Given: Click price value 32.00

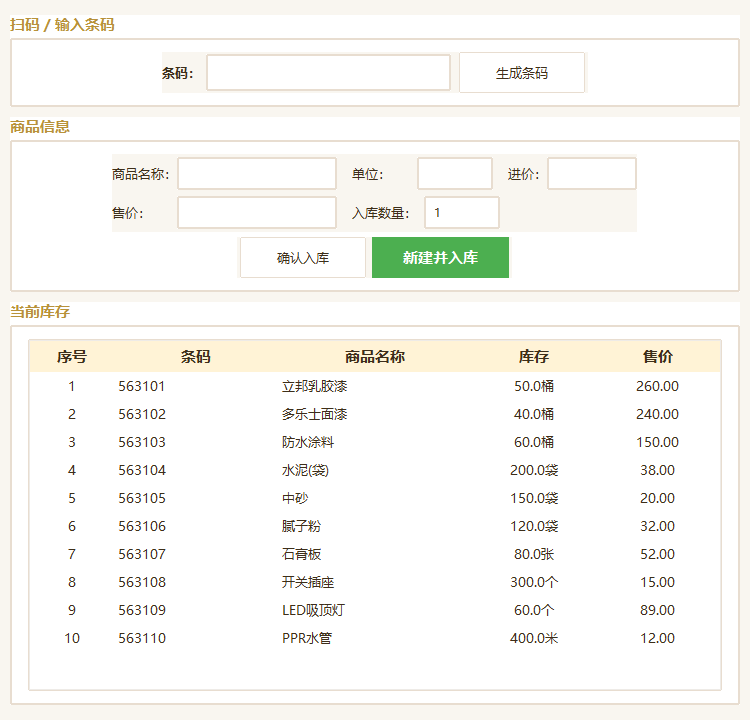Looking at the screenshot, I should coord(658,526).
